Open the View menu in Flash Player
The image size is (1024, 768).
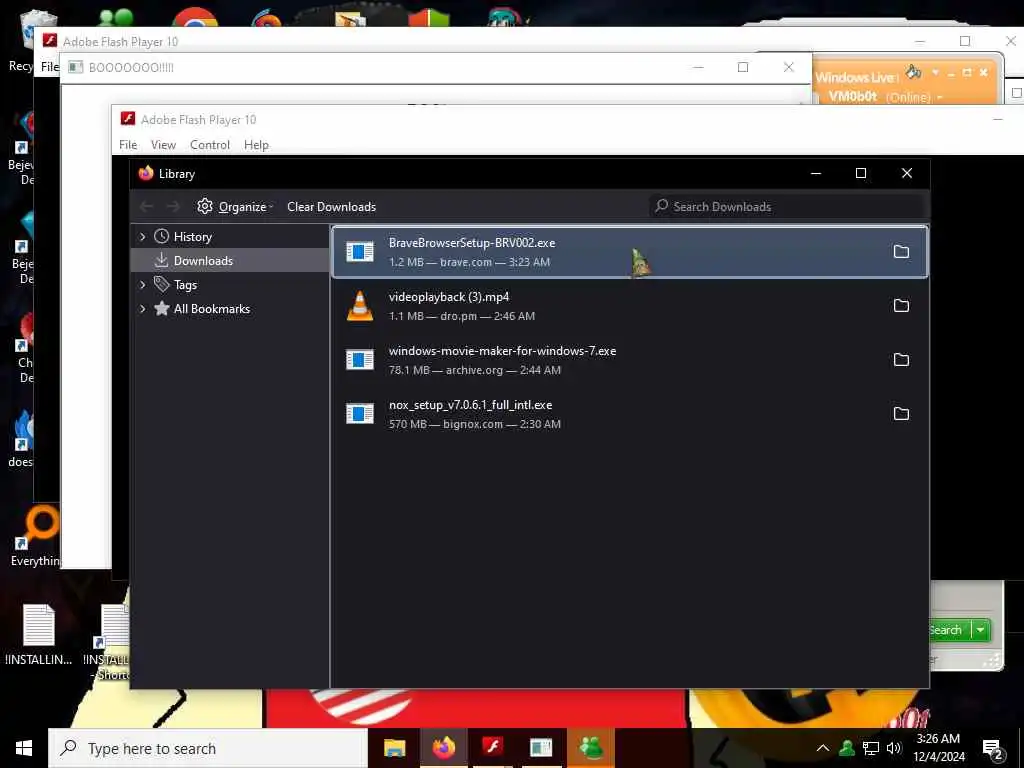point(163,144)
